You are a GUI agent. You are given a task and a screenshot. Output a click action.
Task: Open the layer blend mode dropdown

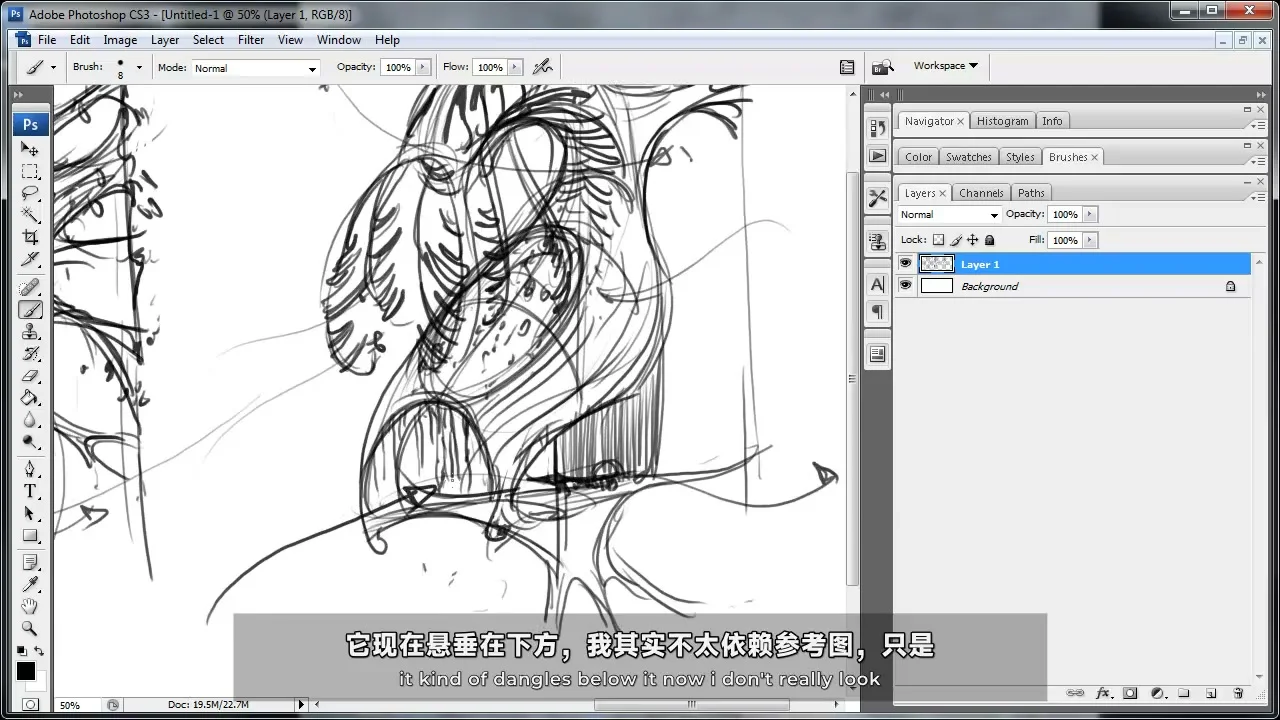948,215
